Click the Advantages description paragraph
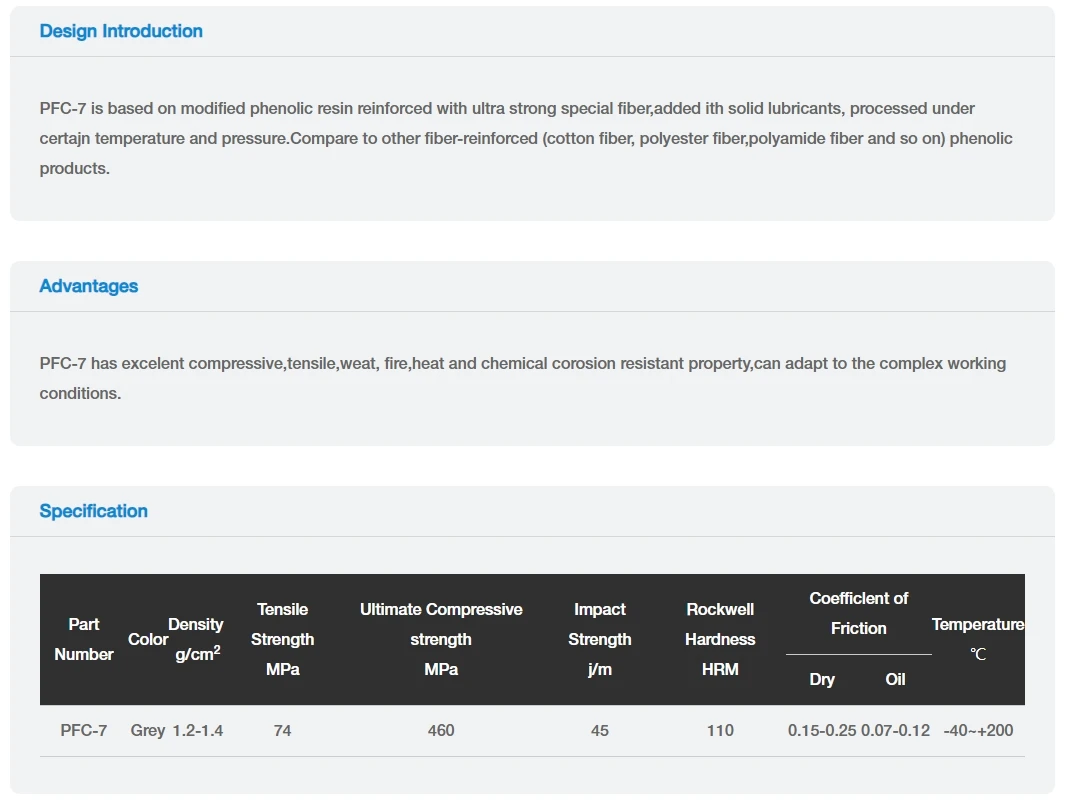1066x801 pixels. [522, 378]
